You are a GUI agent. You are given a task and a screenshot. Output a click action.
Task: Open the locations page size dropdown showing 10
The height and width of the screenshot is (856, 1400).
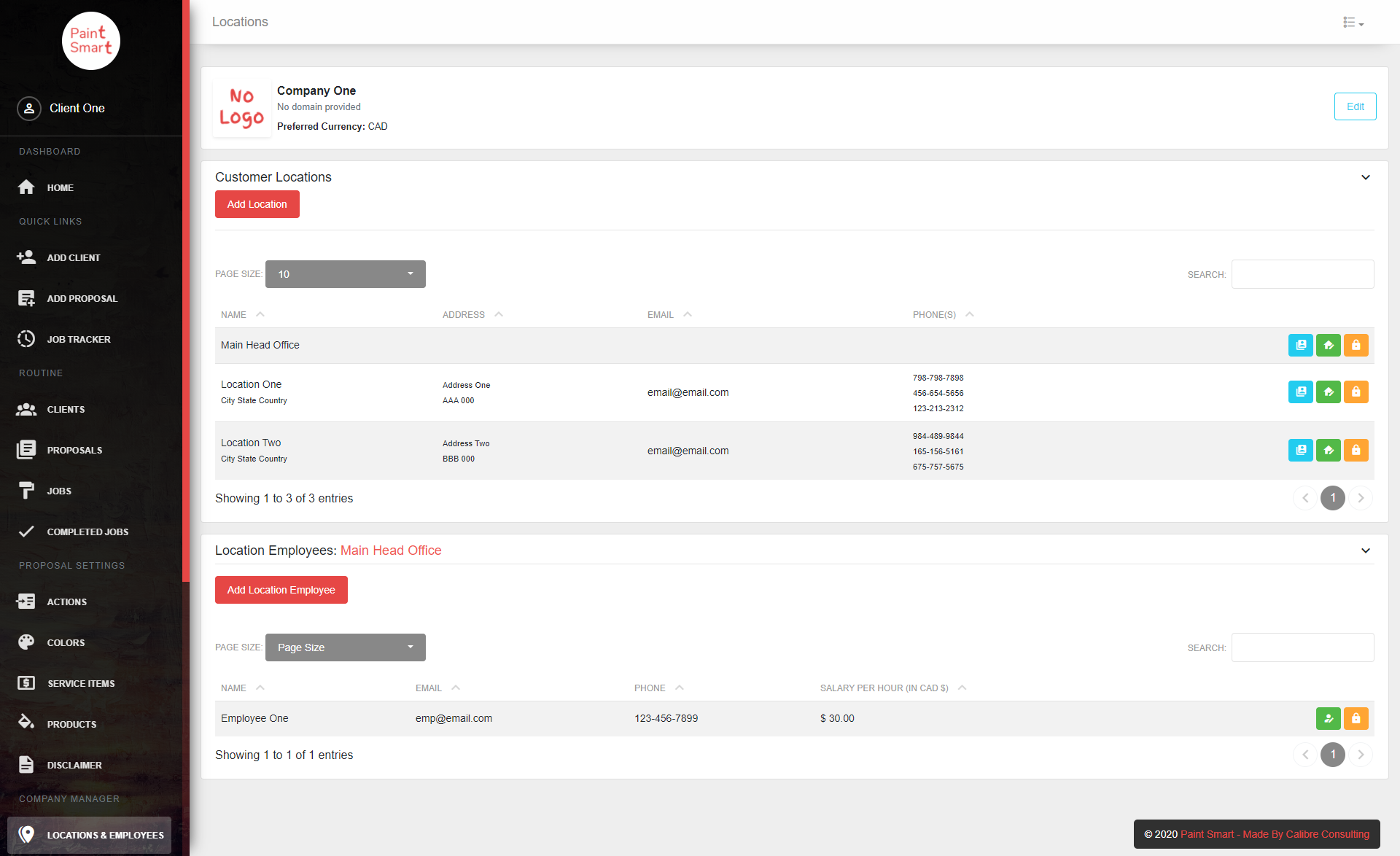(x=345, y=274)
